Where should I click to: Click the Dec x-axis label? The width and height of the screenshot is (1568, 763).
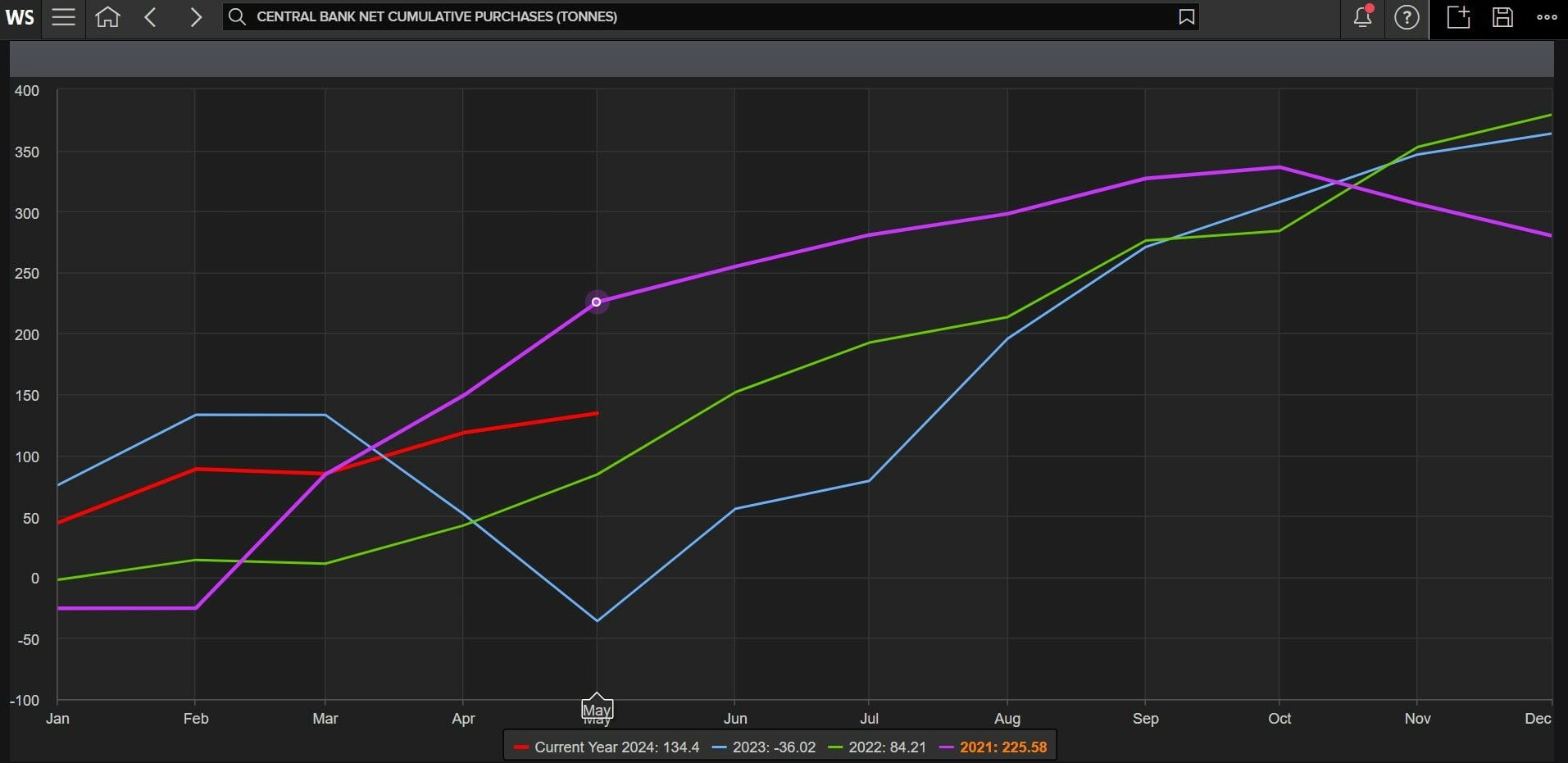coord(1538,719)
